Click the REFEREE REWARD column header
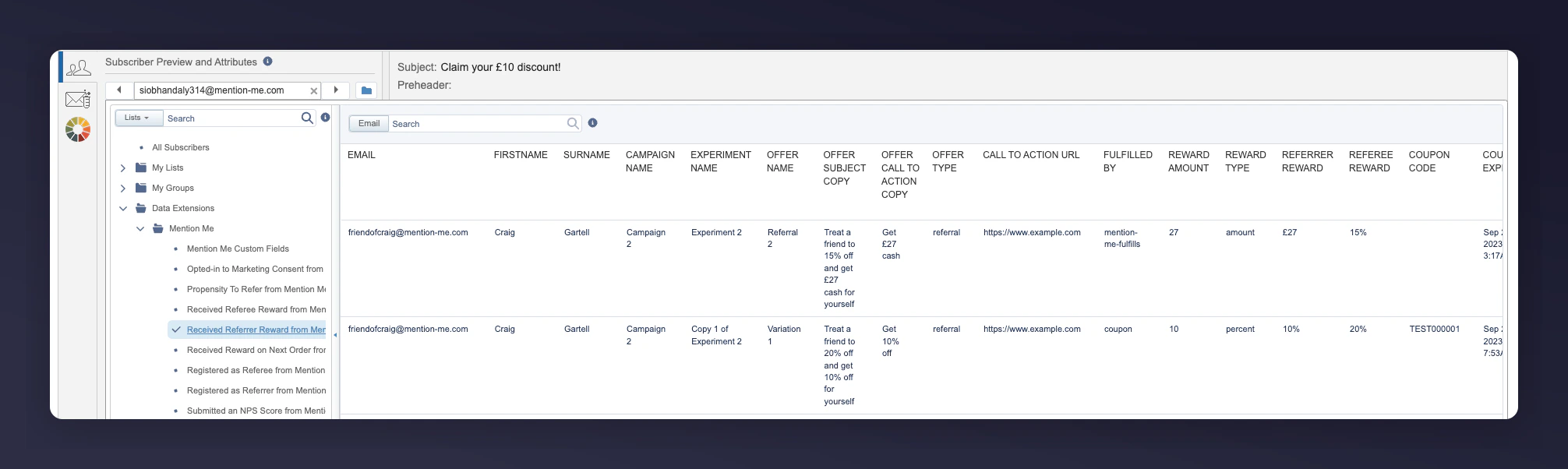The image size is (1568, 469). (1370, 161)
